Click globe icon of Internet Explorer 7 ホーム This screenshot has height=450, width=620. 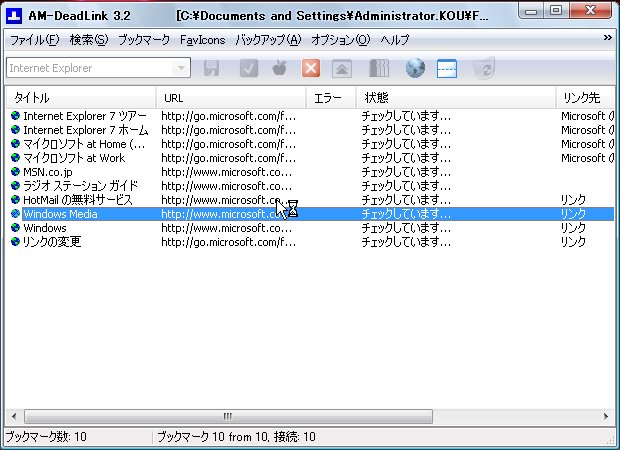pos(15,130)
